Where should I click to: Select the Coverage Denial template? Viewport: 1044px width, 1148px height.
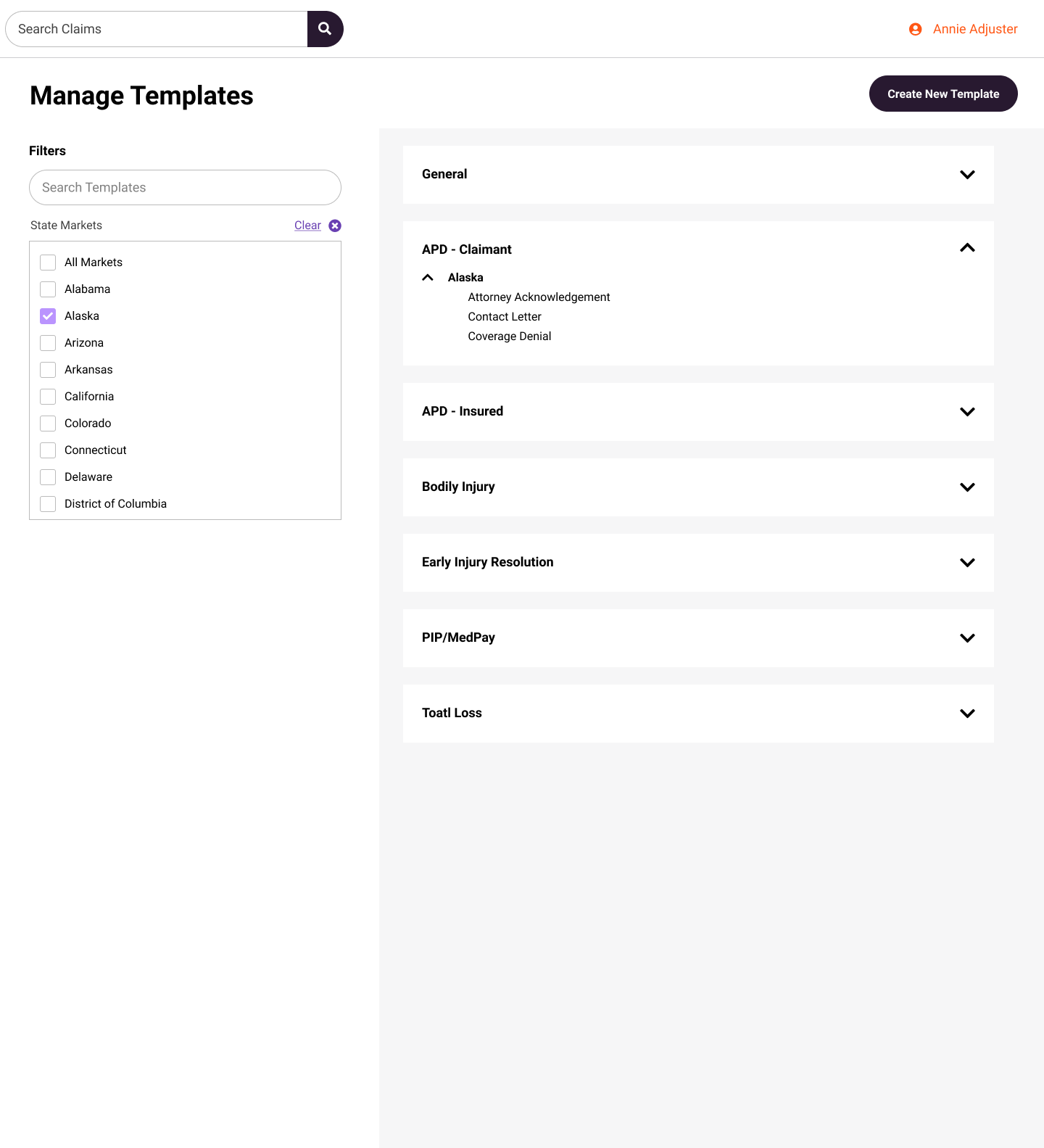coord(510,336)
